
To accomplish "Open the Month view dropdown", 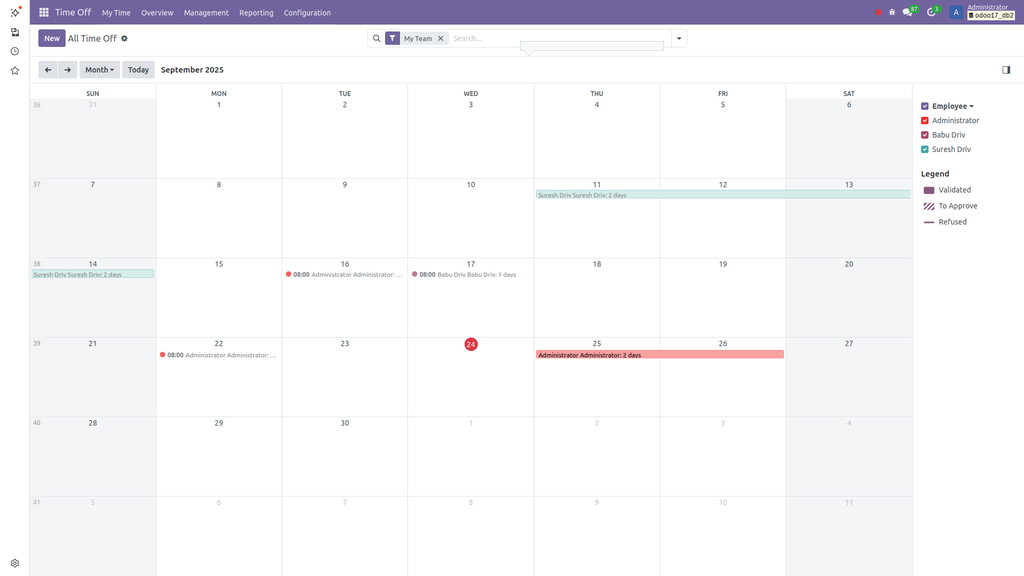I will tap(99, 70).
